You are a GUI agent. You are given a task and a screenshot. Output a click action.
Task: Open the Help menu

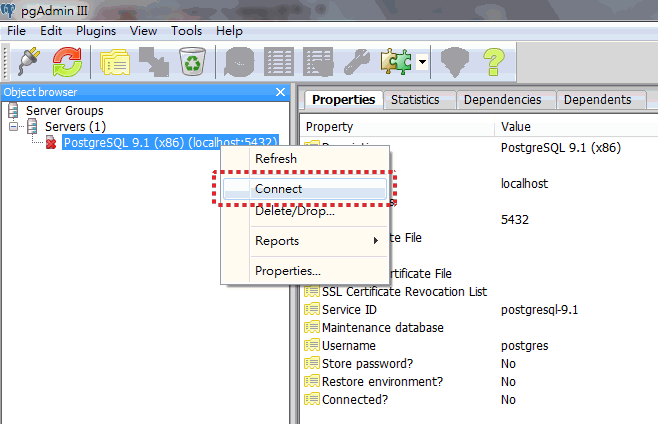229,31
